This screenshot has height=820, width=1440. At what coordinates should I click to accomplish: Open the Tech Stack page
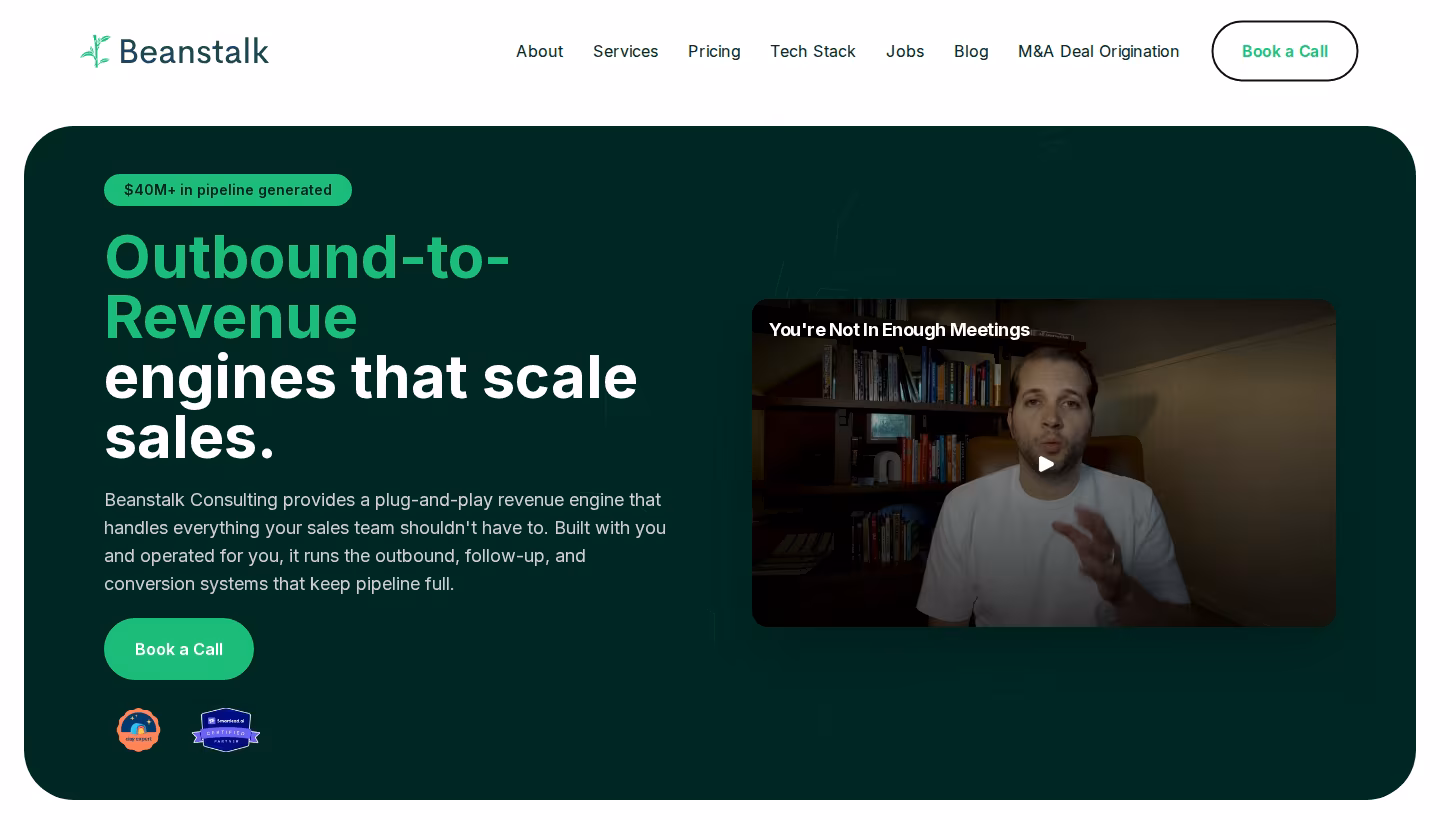[812, 51]
